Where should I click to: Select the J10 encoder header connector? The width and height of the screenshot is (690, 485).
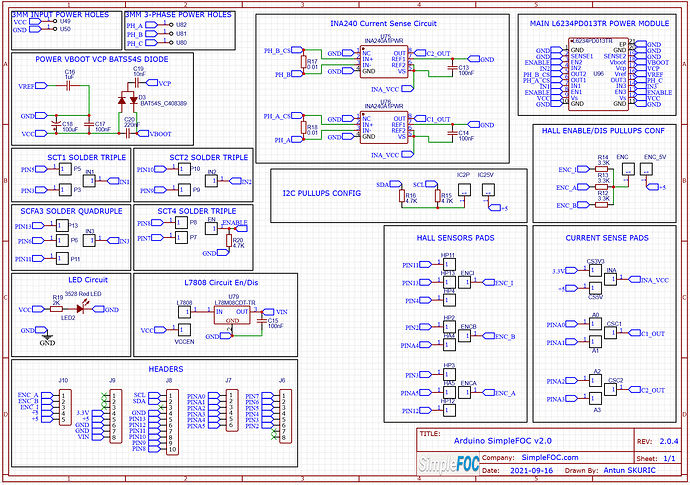point(64,408)
